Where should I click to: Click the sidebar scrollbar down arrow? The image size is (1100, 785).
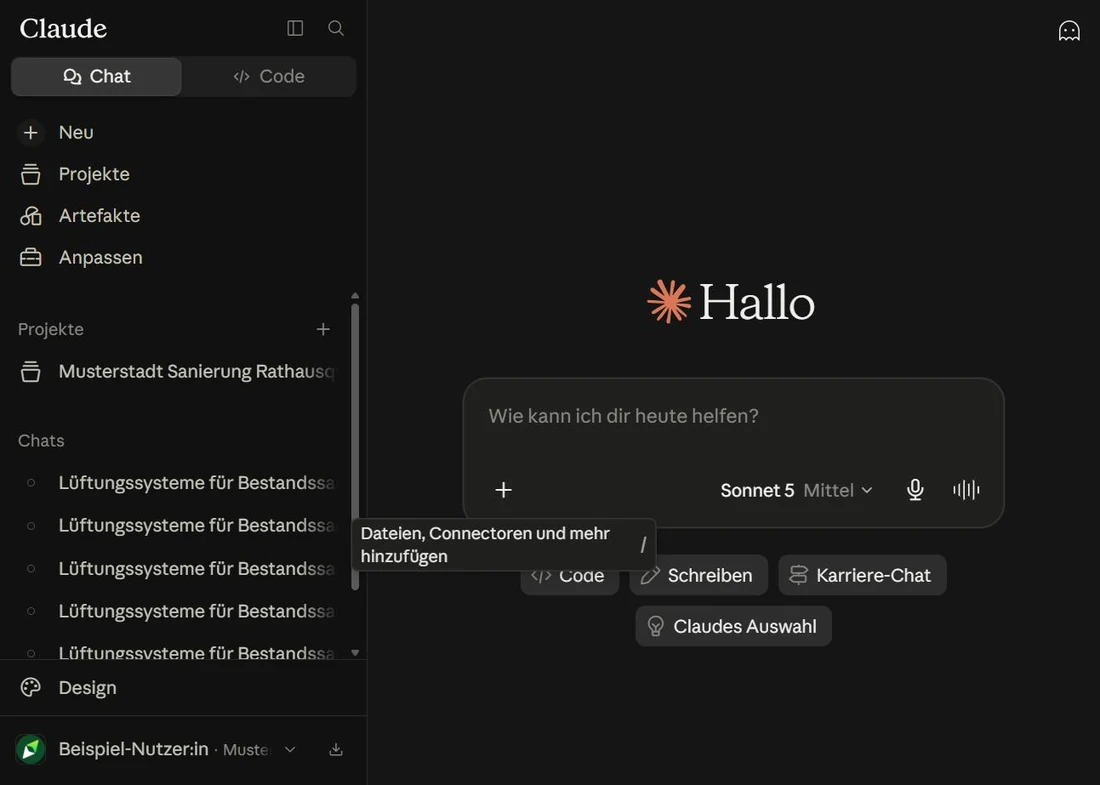[355, 652]
